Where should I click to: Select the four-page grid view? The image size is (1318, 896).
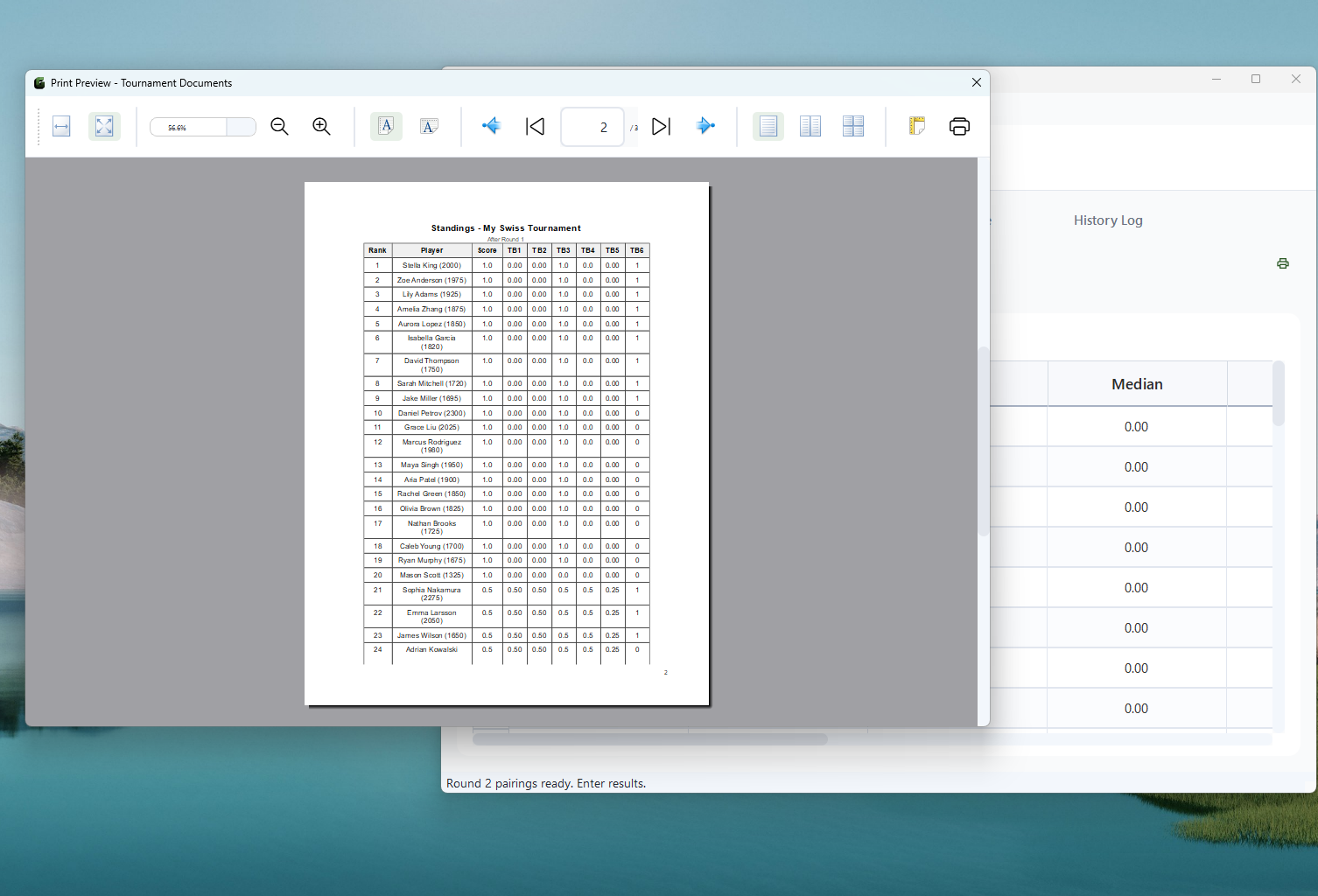(853, 126)
